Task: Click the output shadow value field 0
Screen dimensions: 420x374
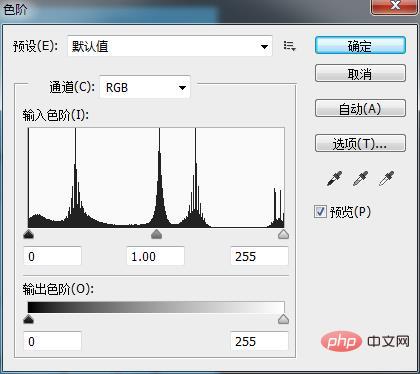Action: [52, 341]
